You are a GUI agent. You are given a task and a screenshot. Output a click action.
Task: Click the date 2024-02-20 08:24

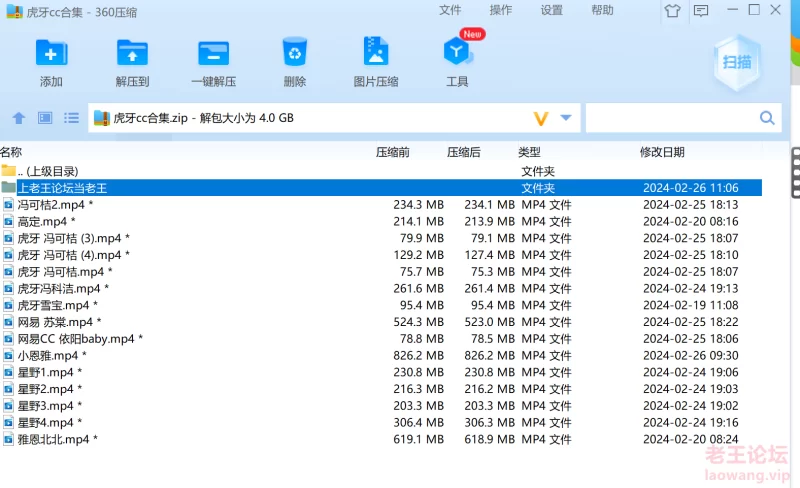(690, 439)
